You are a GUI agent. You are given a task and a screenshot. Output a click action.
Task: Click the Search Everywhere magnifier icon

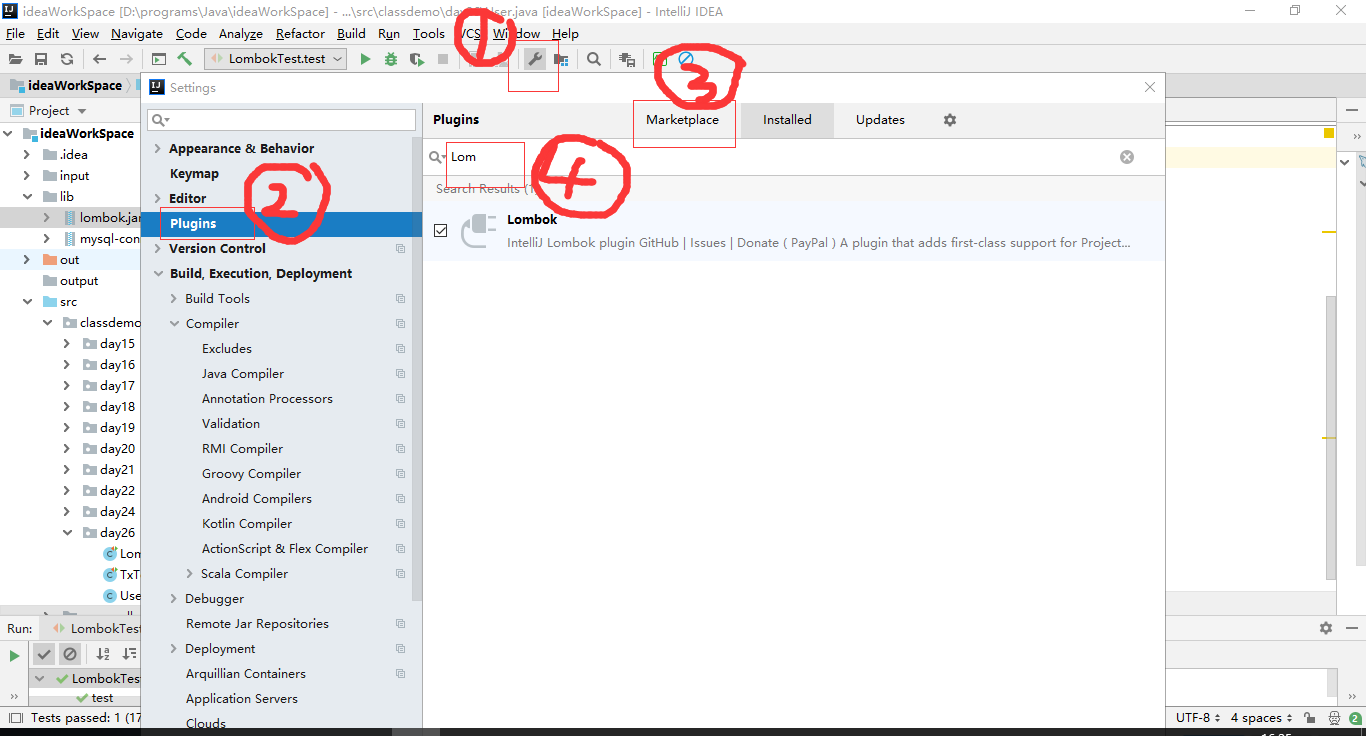(x=594, y=59)
